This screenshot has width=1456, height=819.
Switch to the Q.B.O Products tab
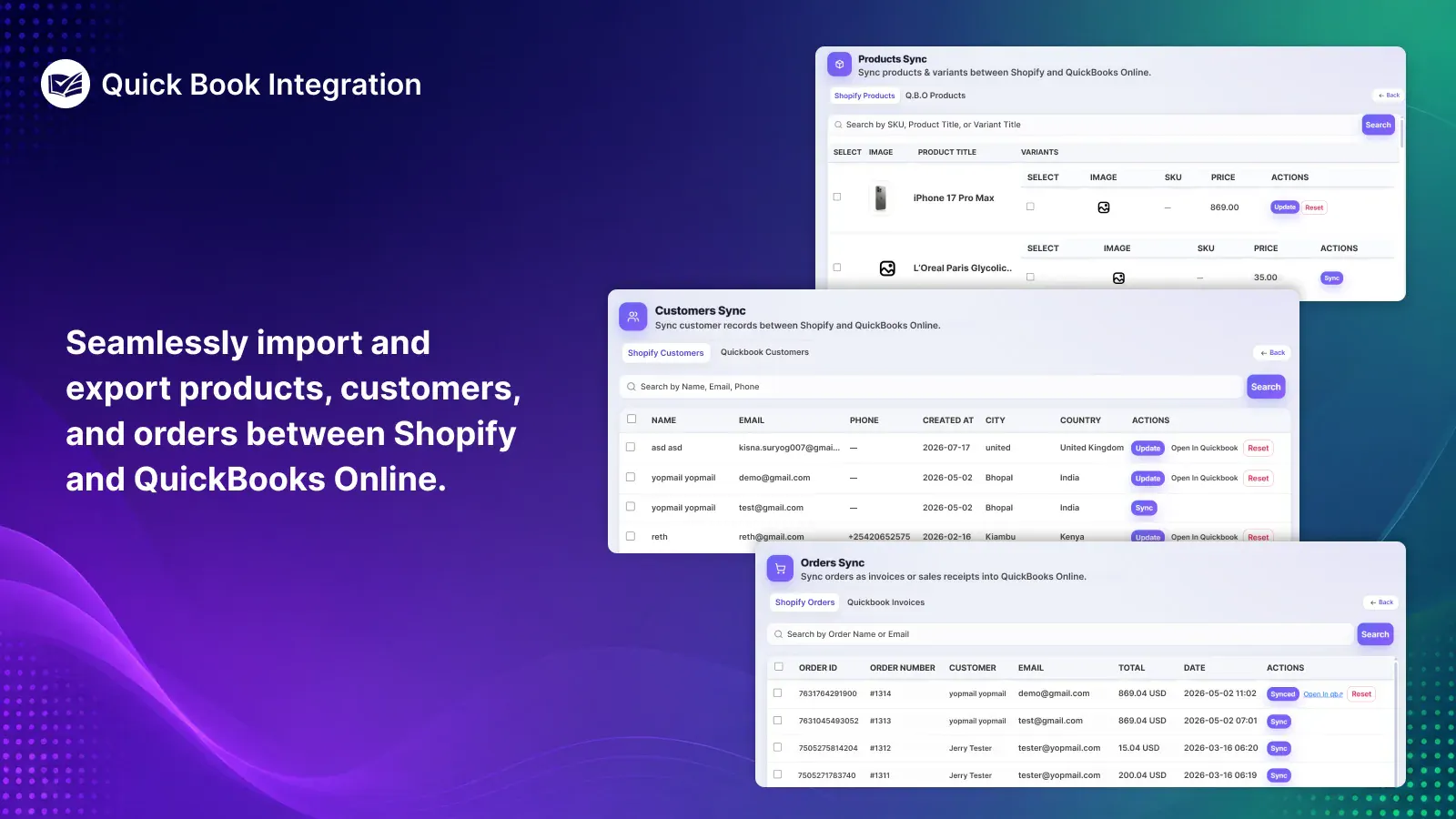coord(935,96)
